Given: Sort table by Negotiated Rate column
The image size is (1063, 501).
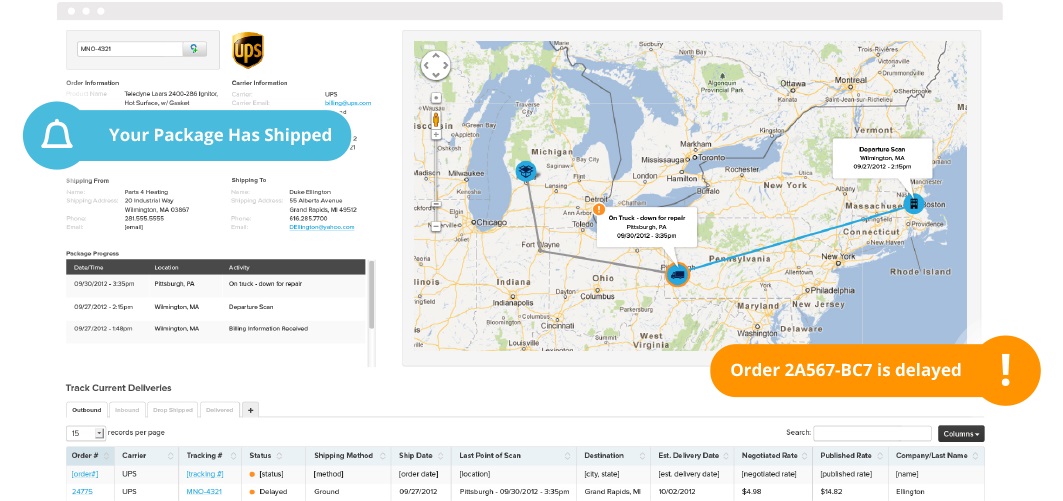Looking at the screenshot, I should (774, 456).
